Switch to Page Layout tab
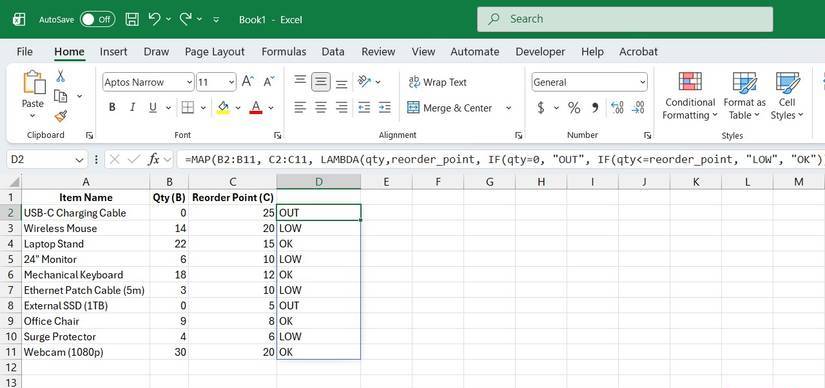Screen dimensions: 825x388 (215, 52)
